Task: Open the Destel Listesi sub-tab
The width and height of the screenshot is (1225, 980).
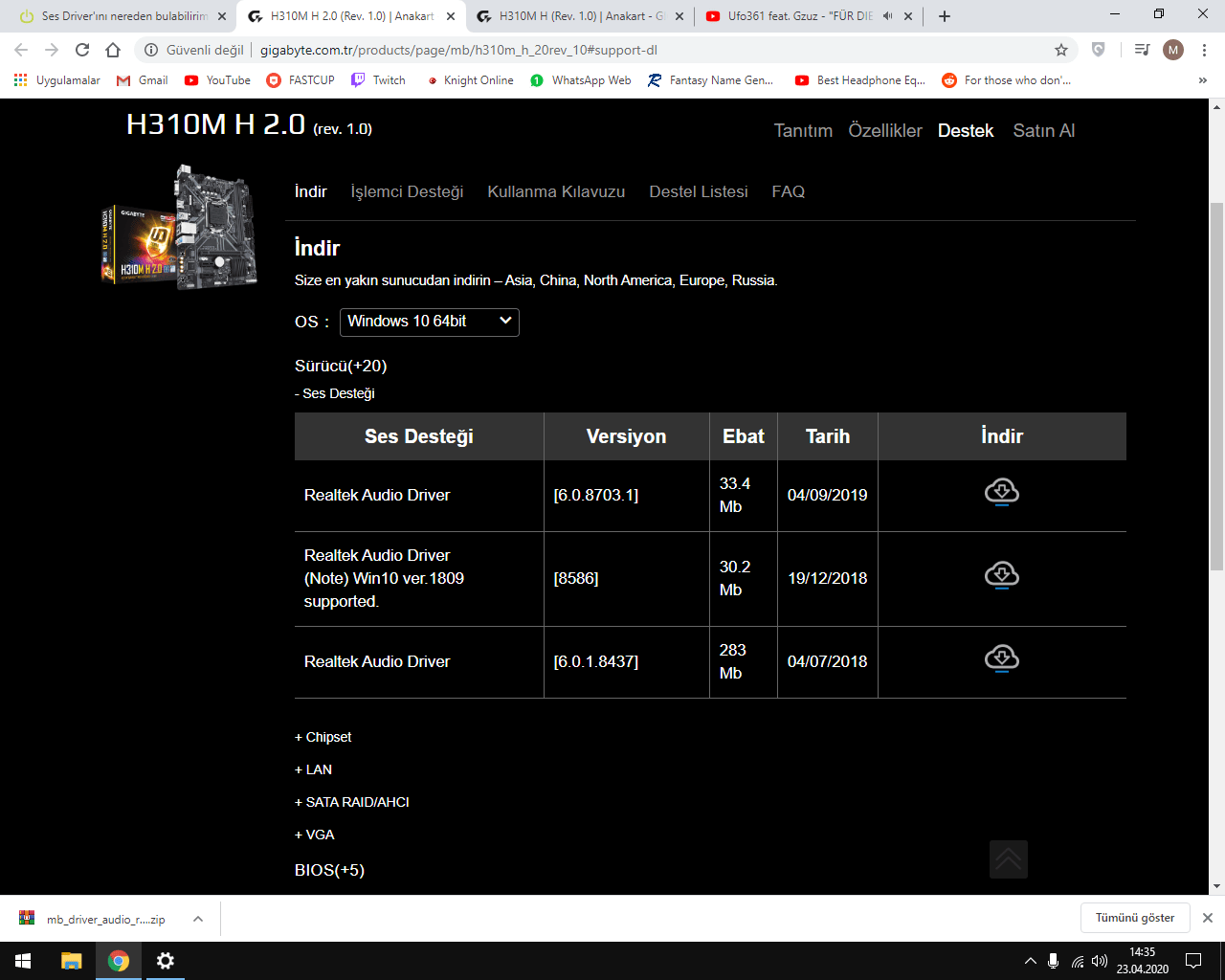Action: coord(699,191)
